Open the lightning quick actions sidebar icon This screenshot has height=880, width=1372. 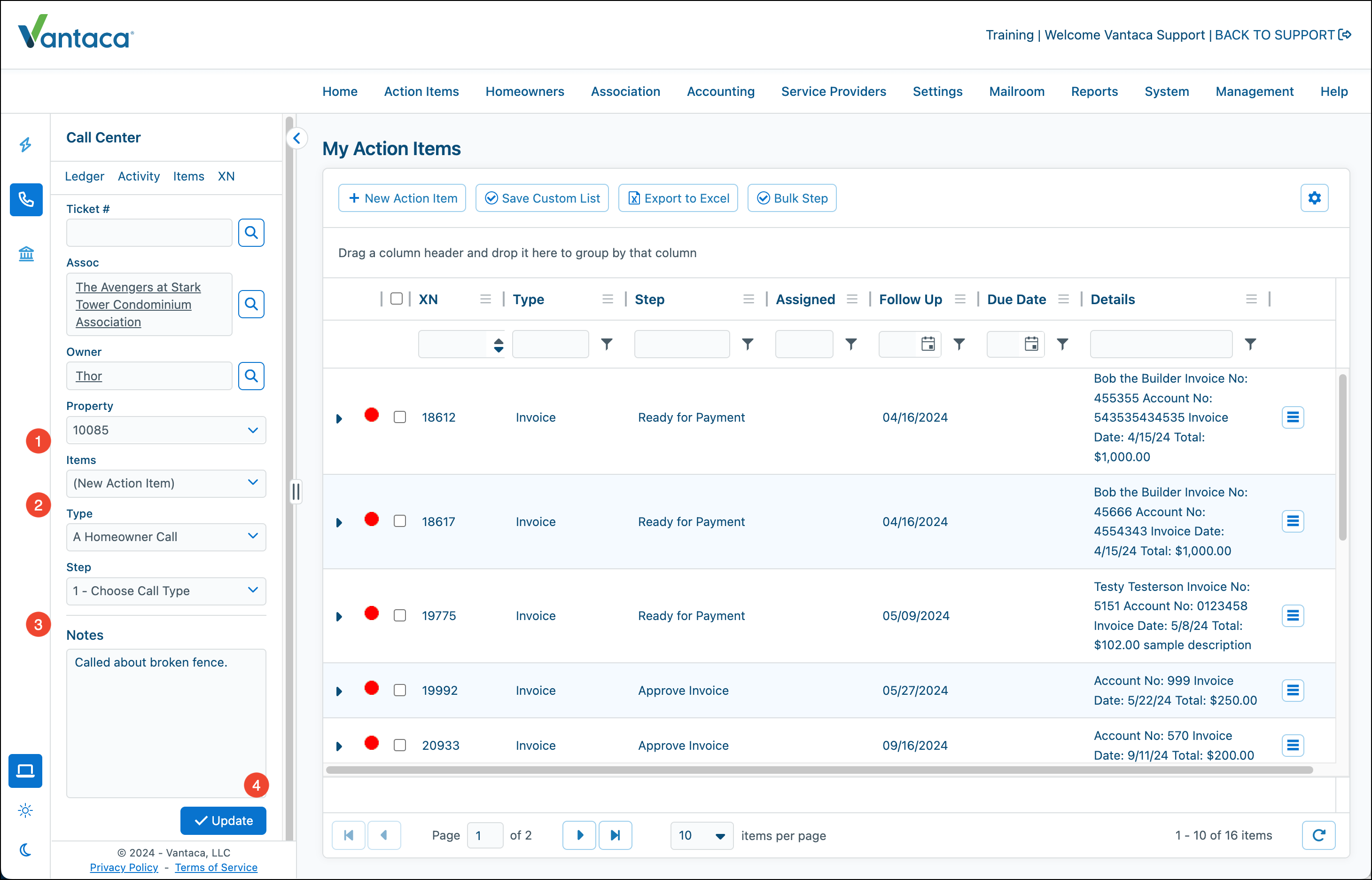(x=26, y=145)
